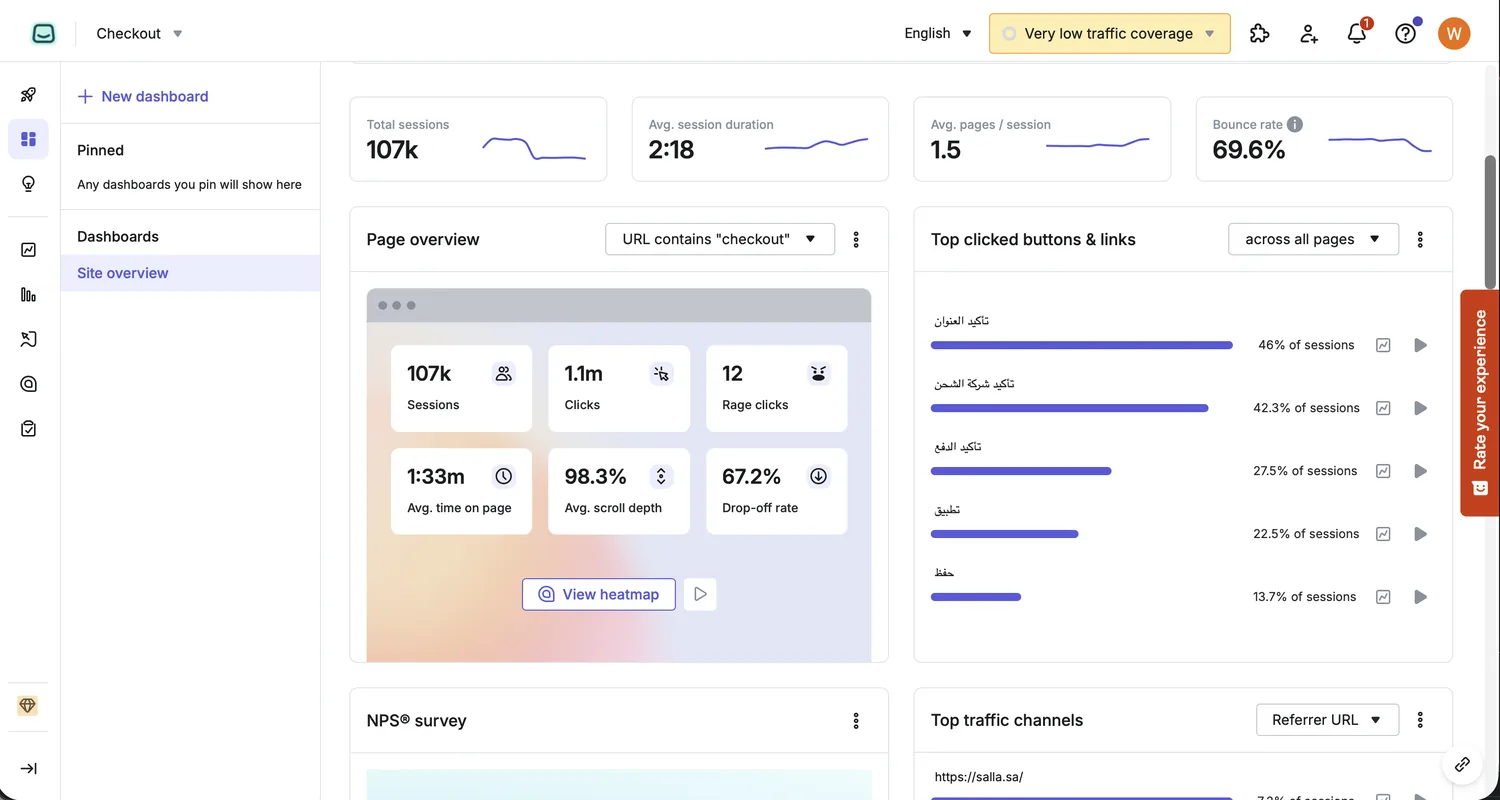
Task: Click the View heatmap button
Action: coord(598,594)
